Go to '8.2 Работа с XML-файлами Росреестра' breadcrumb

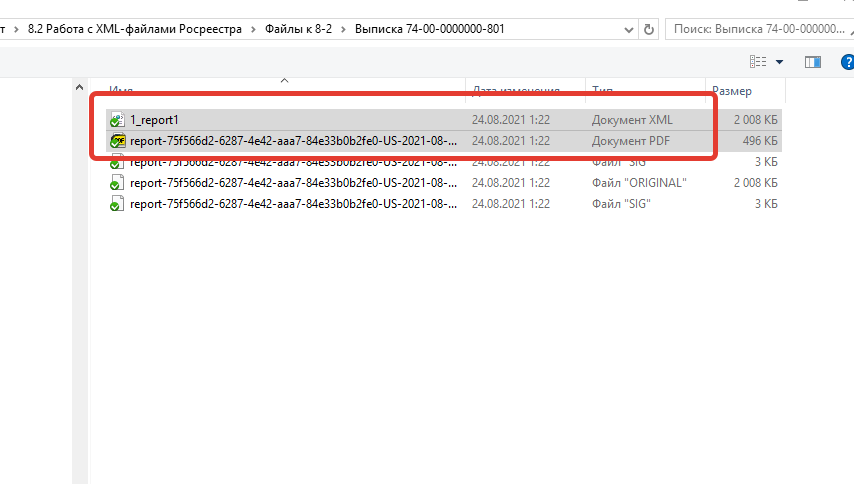[135, 29]
